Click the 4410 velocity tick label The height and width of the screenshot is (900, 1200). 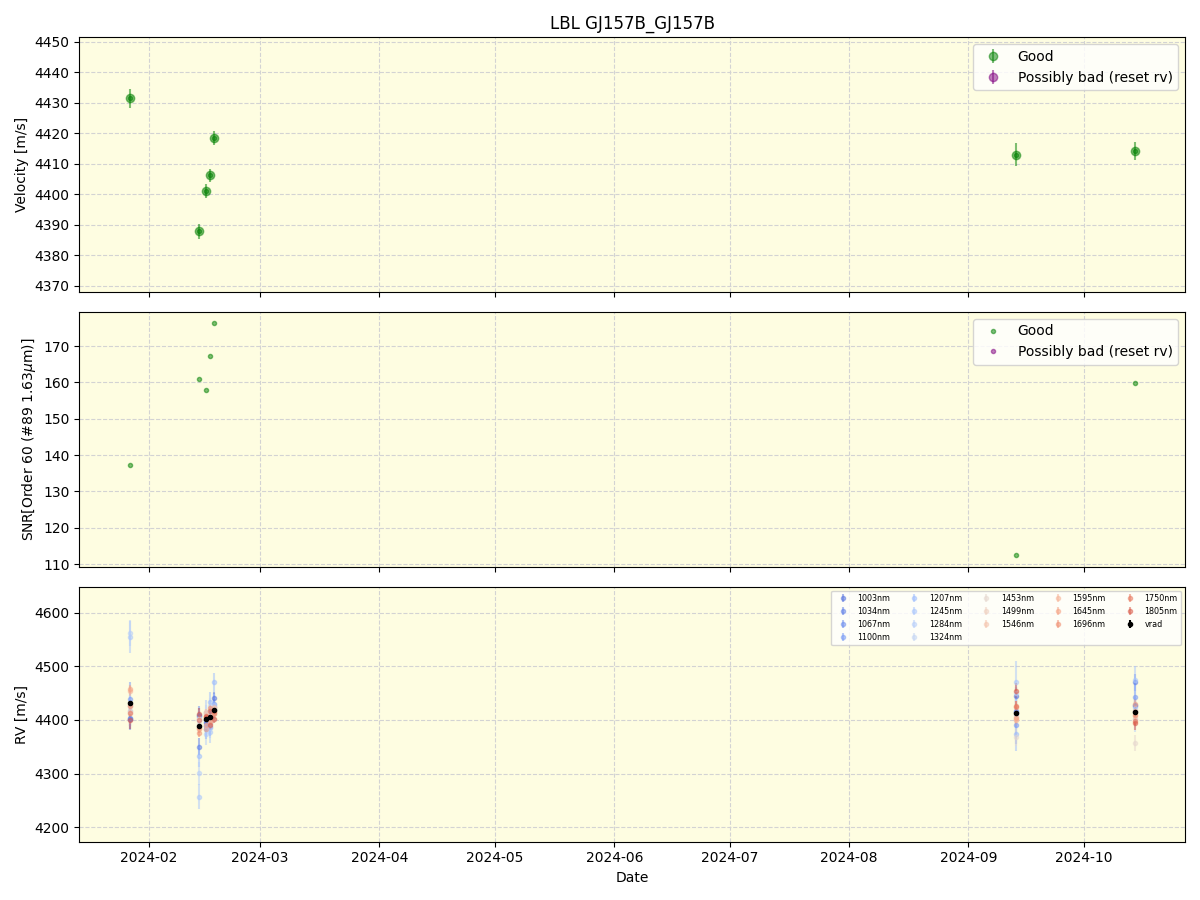tap(52, 164)
